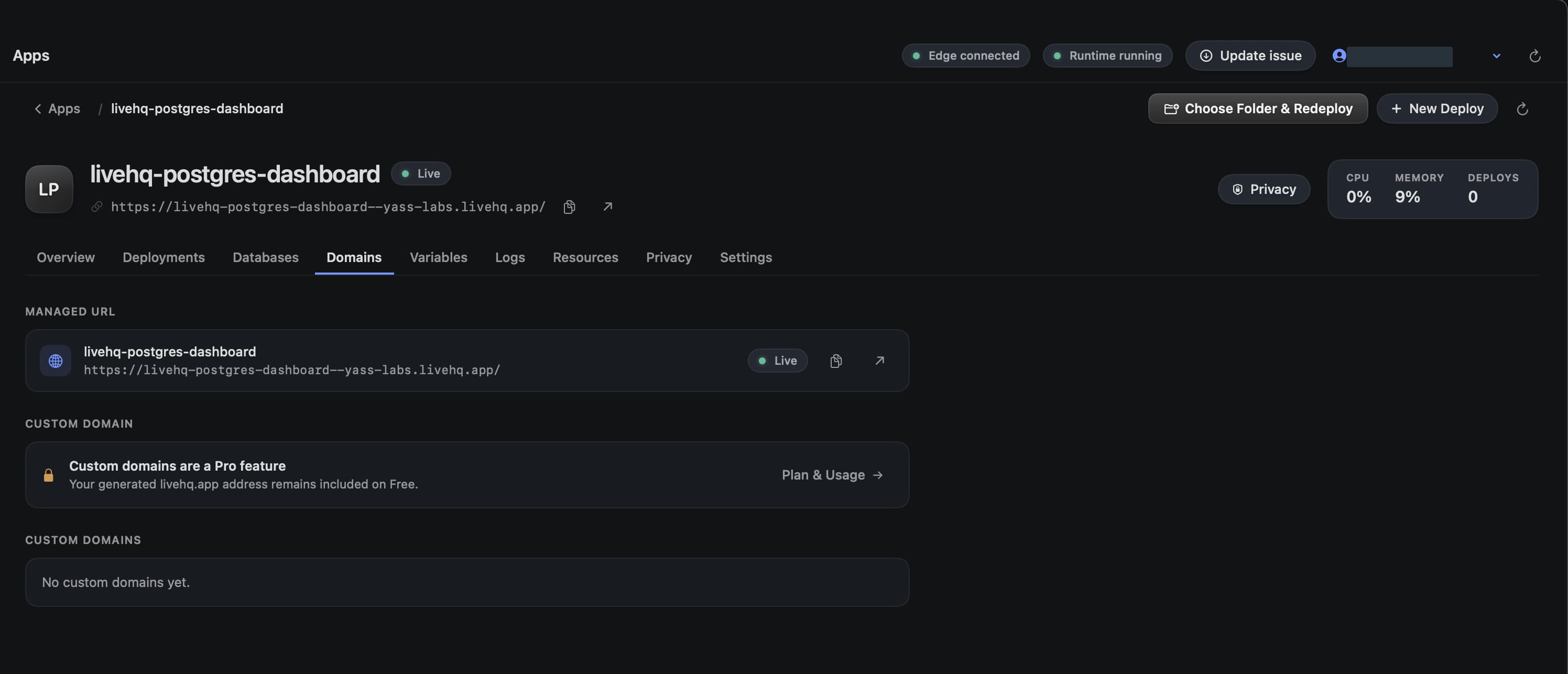Viewport: 1568px width, 674px height.
Task: Click the Edge connected status pill
Action: pos(966,56)
